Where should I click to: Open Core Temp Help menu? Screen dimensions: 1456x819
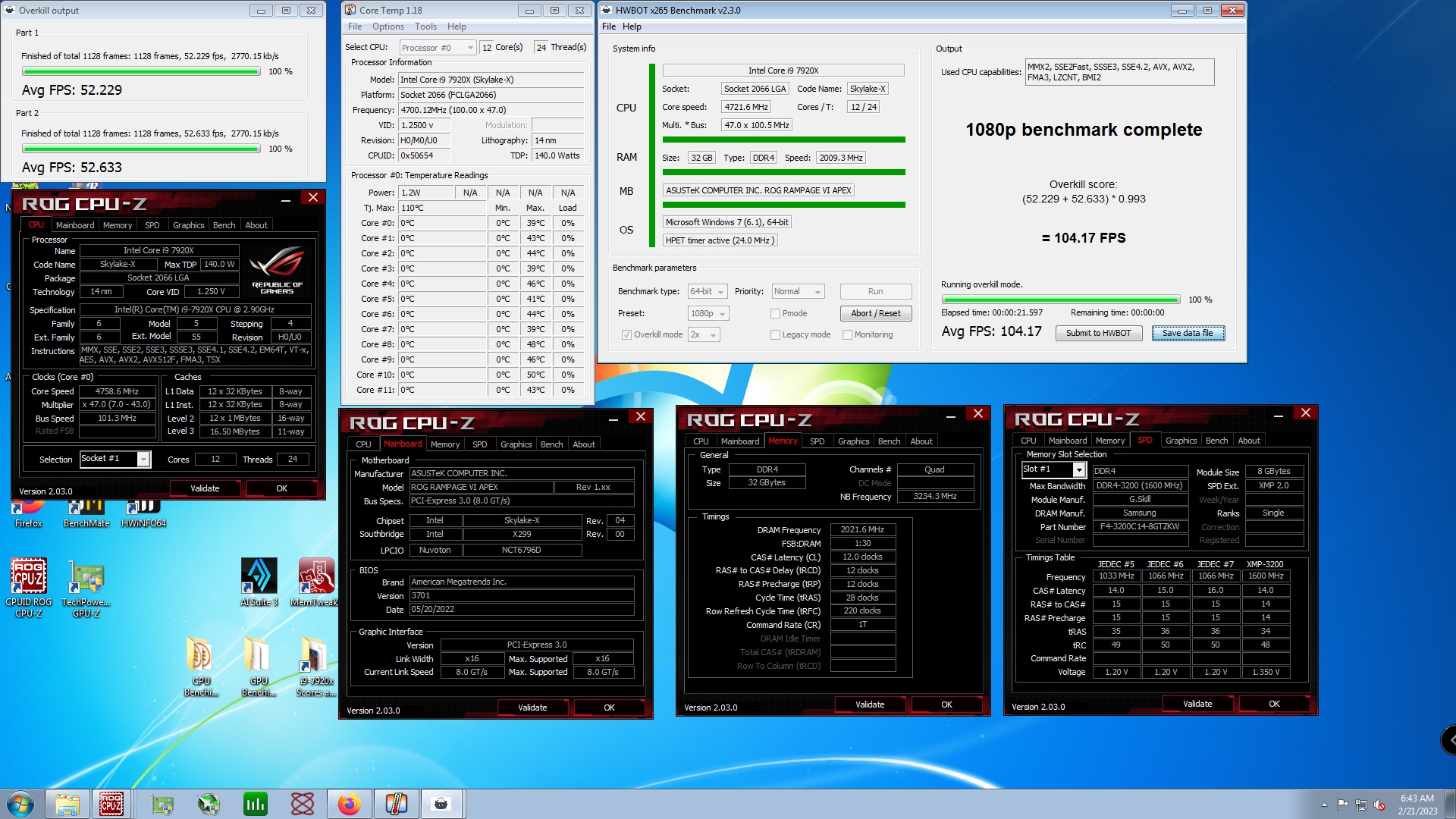tap(457, 27)
